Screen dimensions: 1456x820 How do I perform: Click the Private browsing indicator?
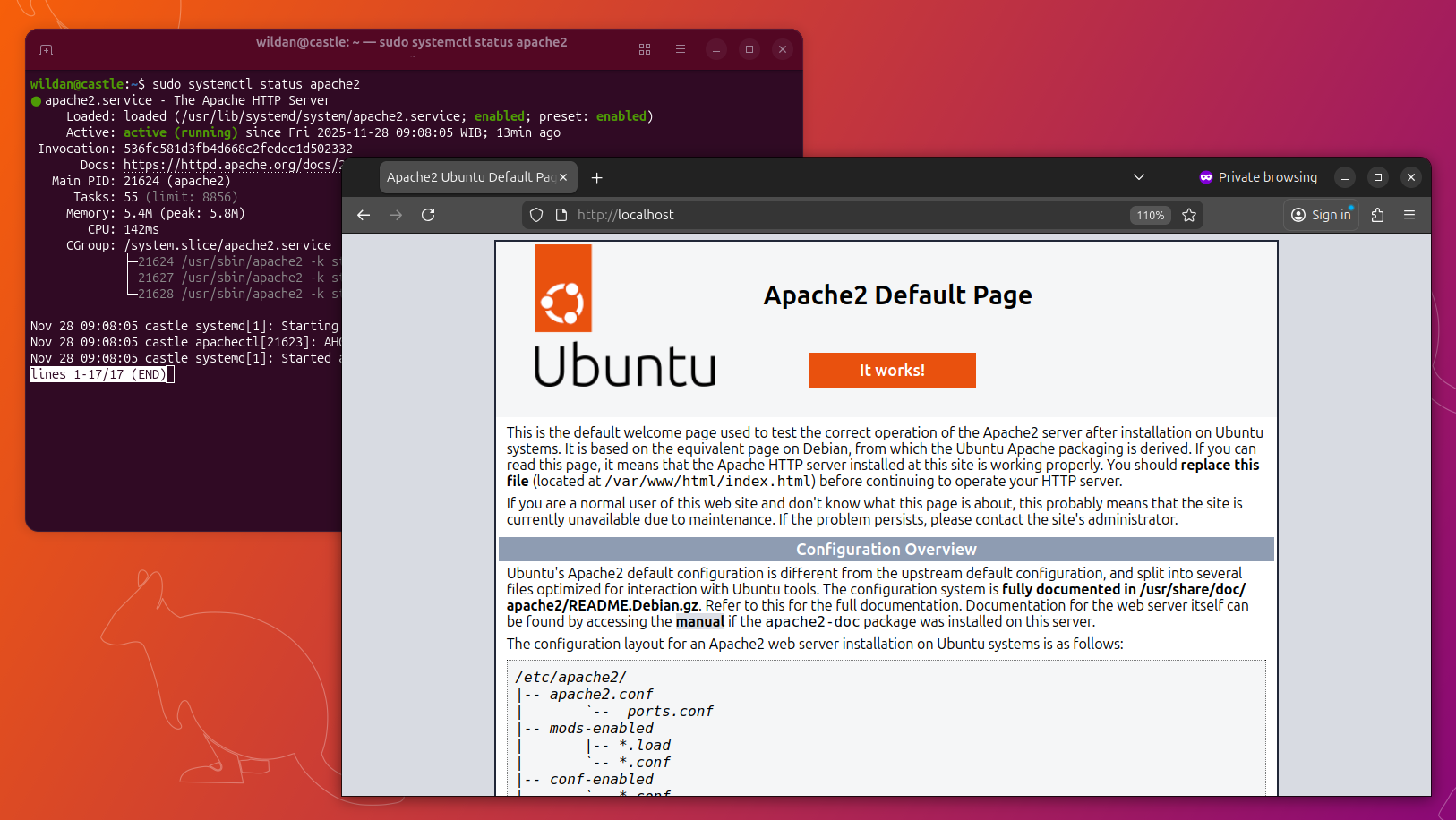[x=1258, y=177]
